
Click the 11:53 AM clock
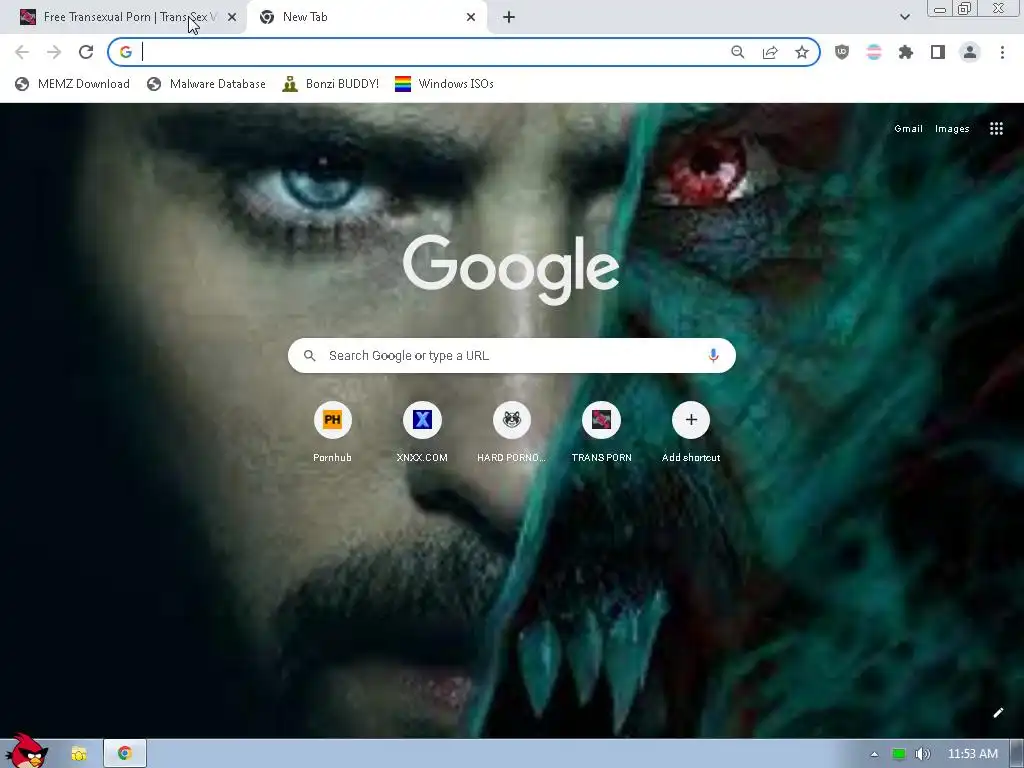[972, 754]
